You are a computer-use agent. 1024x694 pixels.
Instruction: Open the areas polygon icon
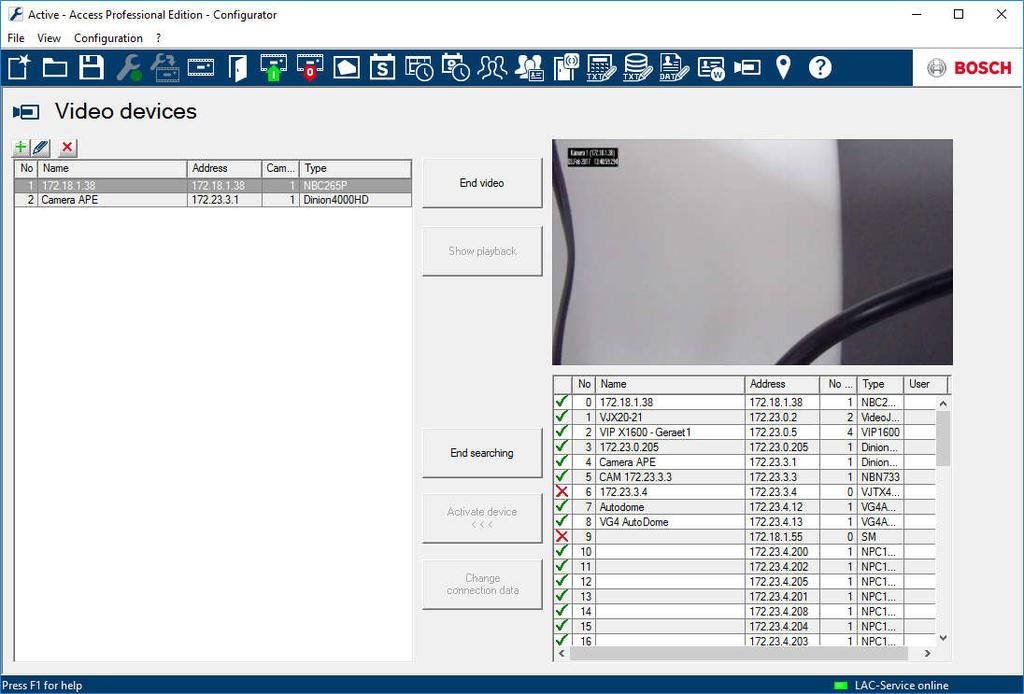(346, 67)
